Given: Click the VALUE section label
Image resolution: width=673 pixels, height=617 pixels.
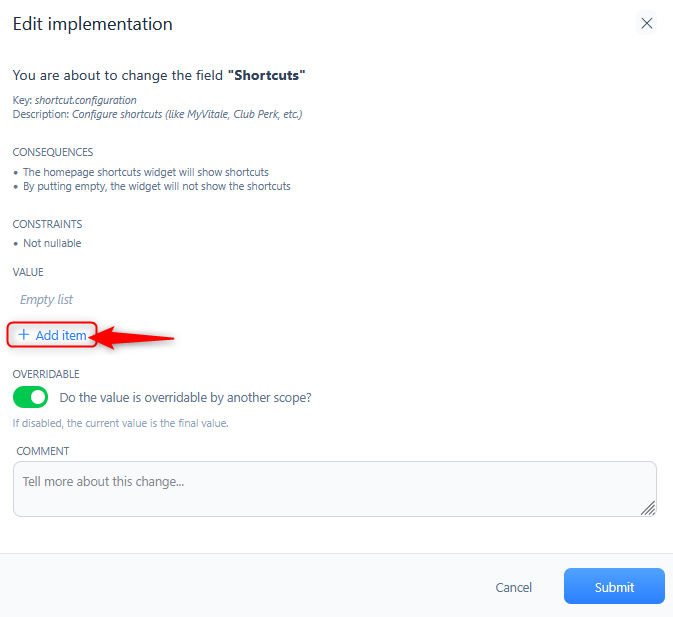Looking at the screenshot, I should point(28,272).
